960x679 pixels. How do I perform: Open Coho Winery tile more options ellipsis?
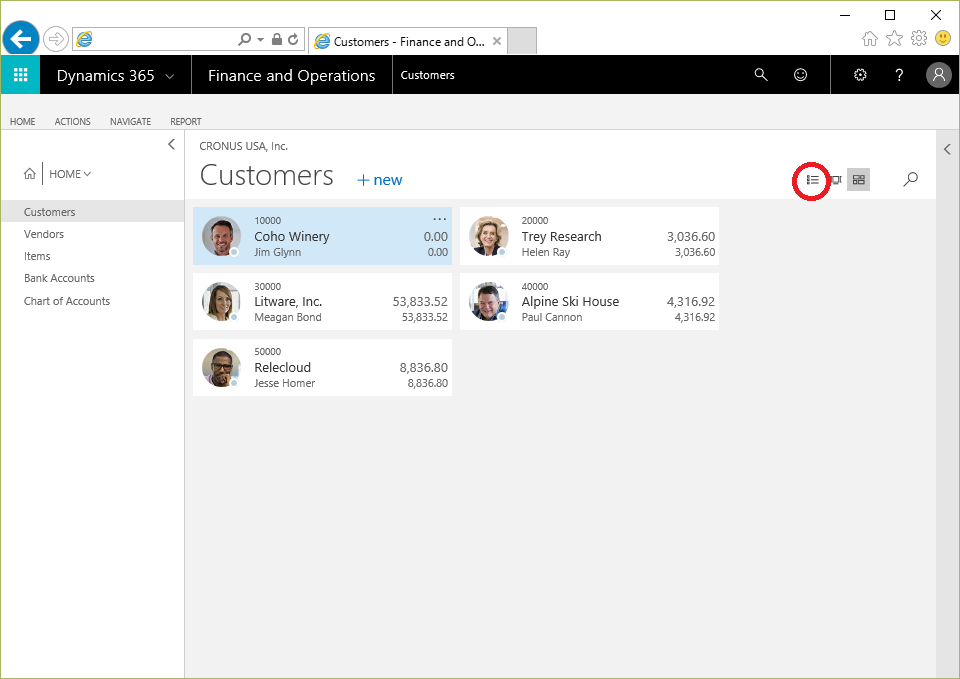pos(440,219)
